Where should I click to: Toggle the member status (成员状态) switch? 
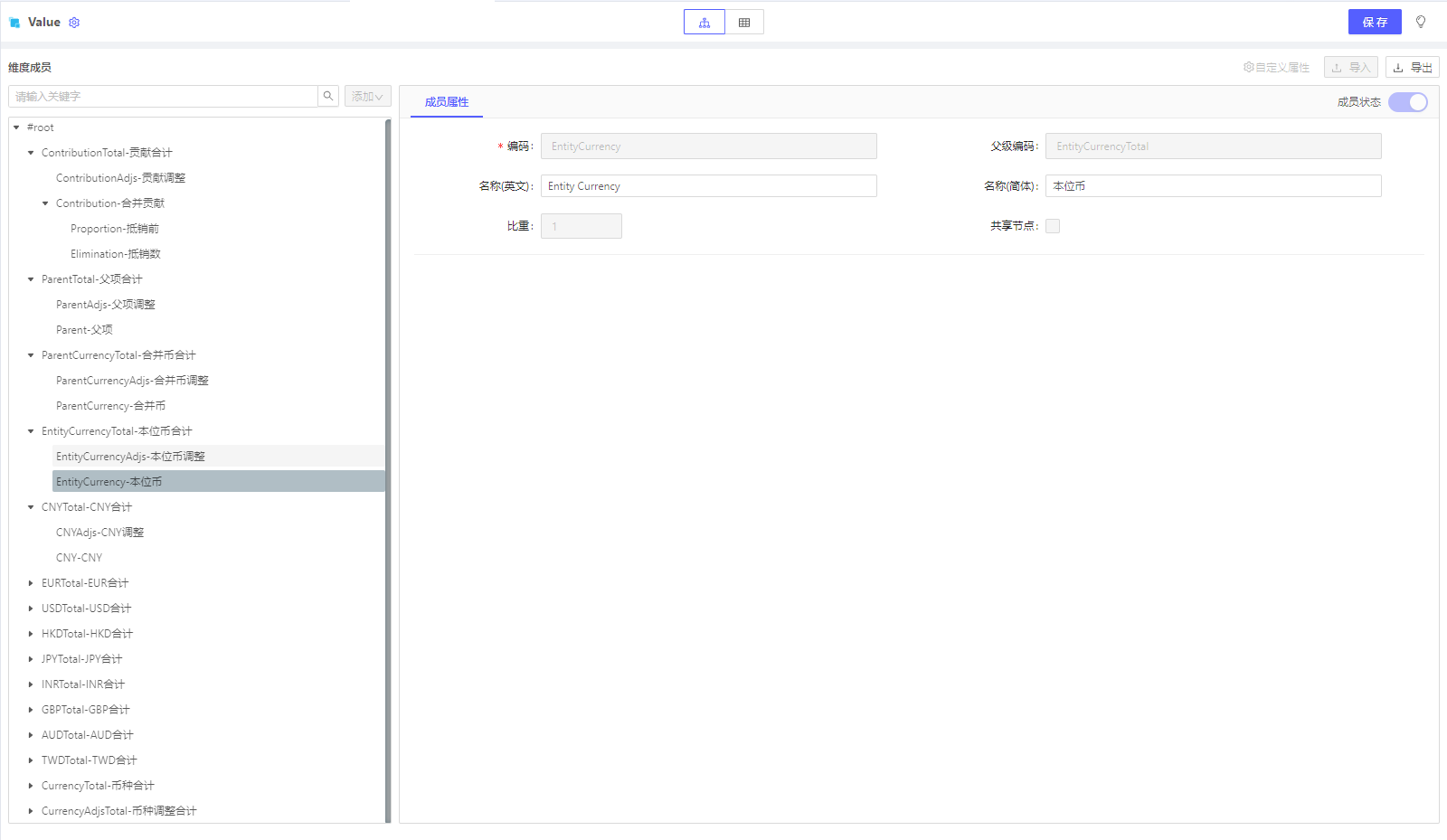click(x=1407, y=102)
